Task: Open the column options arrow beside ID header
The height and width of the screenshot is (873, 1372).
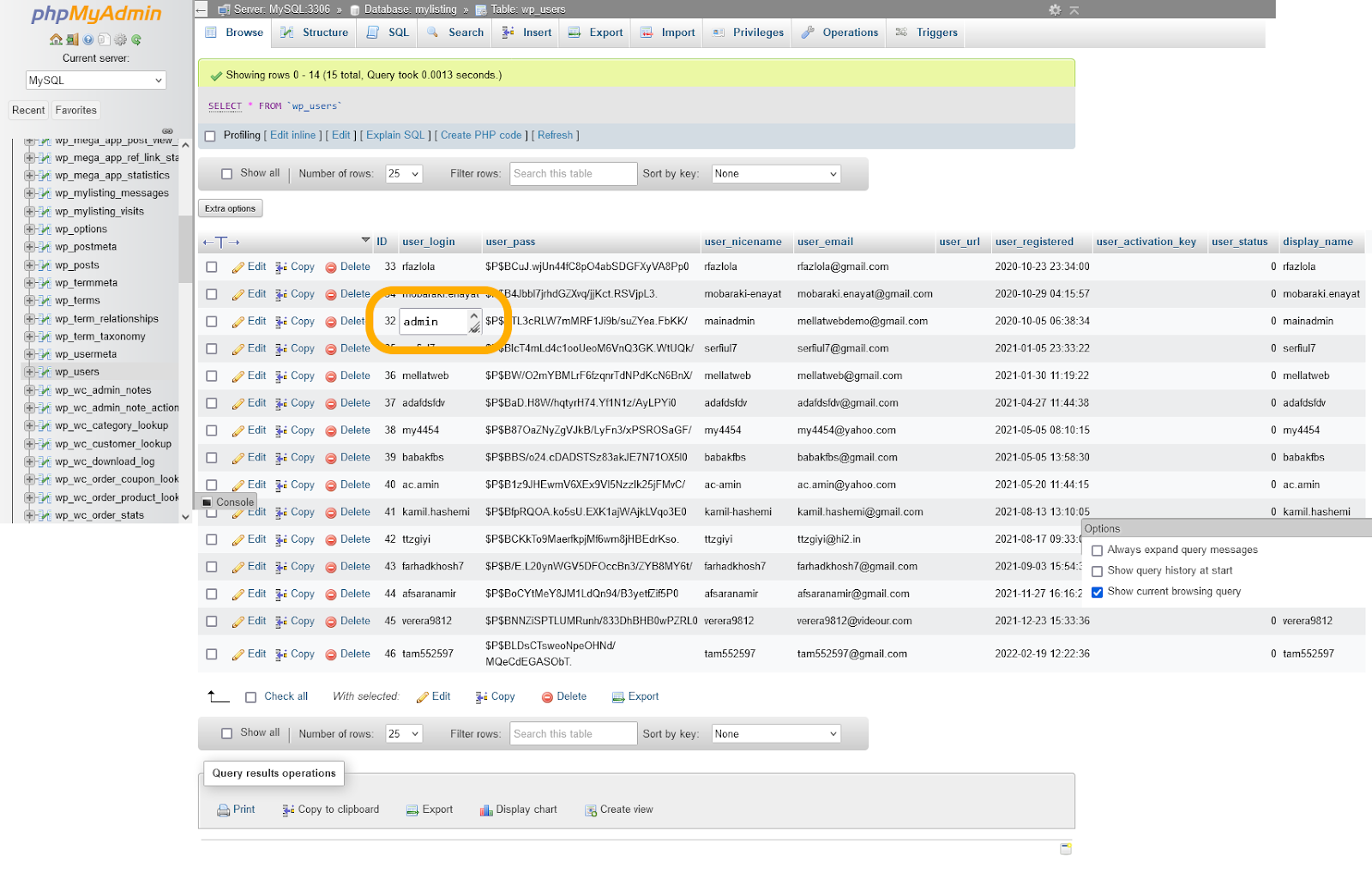Action: (x=365, y=240)
